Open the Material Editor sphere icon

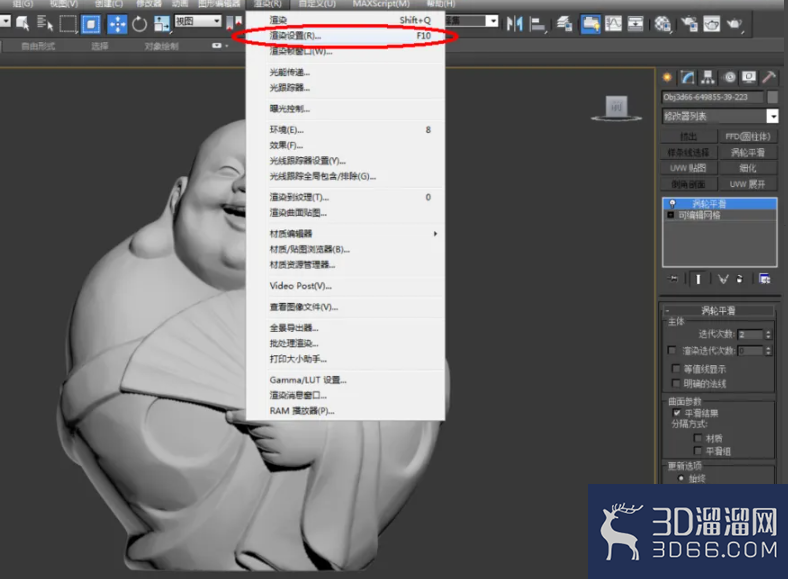[x=663, y=24]
